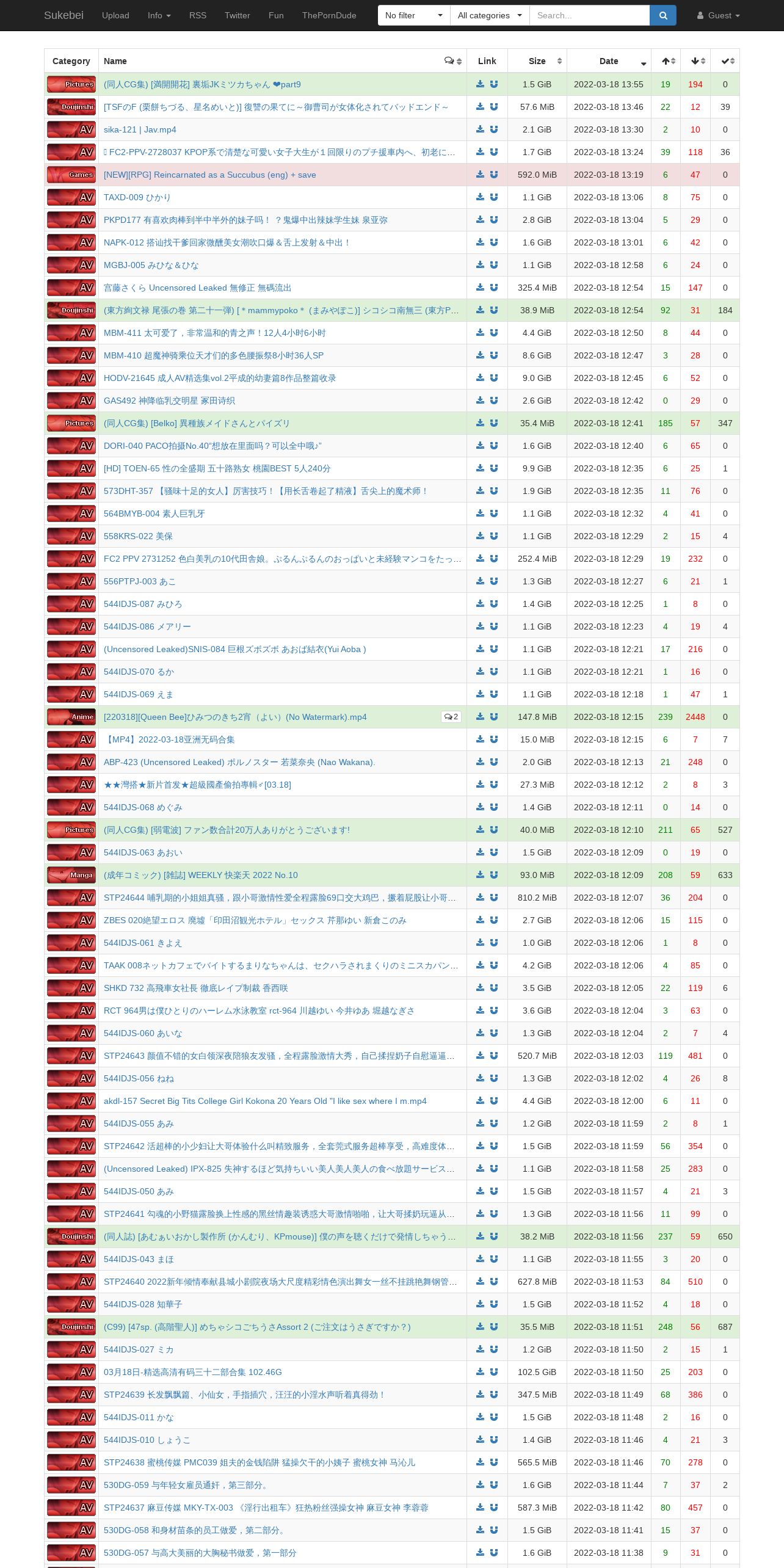Open the RSS feed link

coord(198,15)
